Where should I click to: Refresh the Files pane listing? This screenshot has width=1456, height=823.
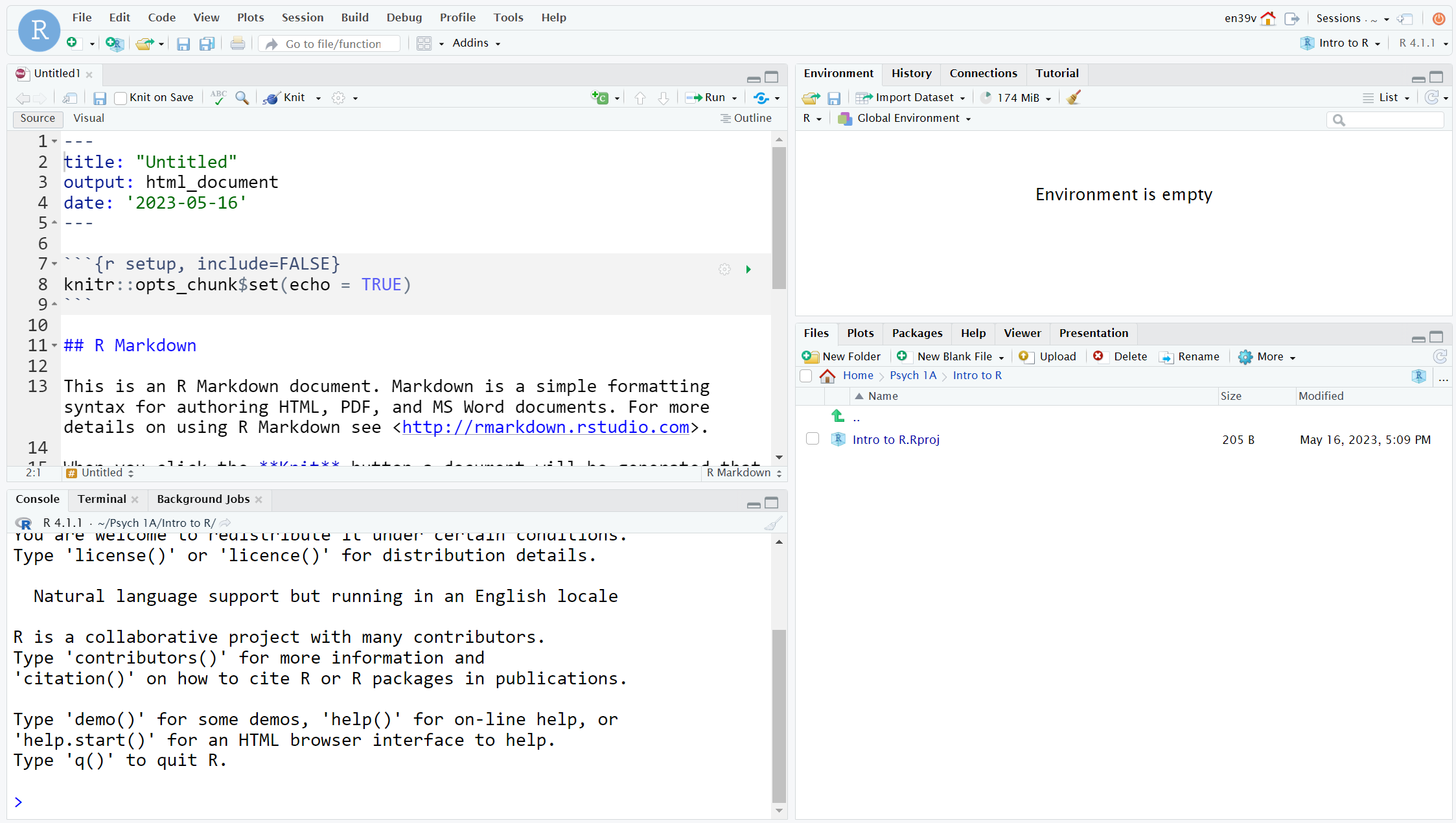pyautogui.click(x=1440, y=356)
